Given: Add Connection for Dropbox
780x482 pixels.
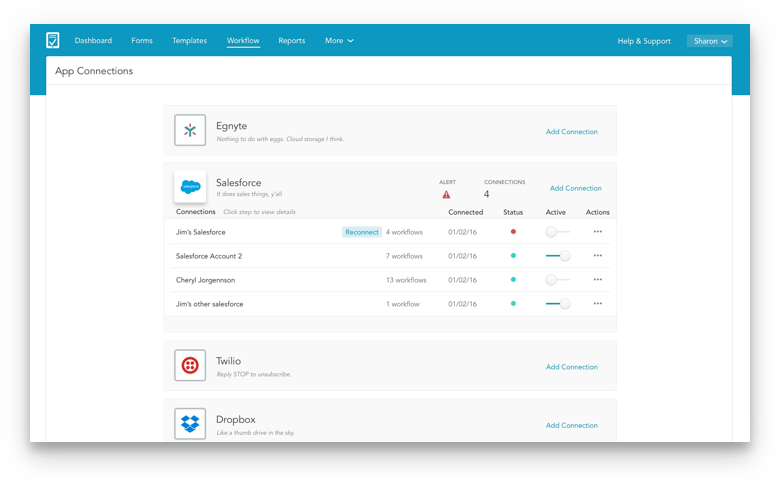Looking at the screenshot, I should coord(572,425).
